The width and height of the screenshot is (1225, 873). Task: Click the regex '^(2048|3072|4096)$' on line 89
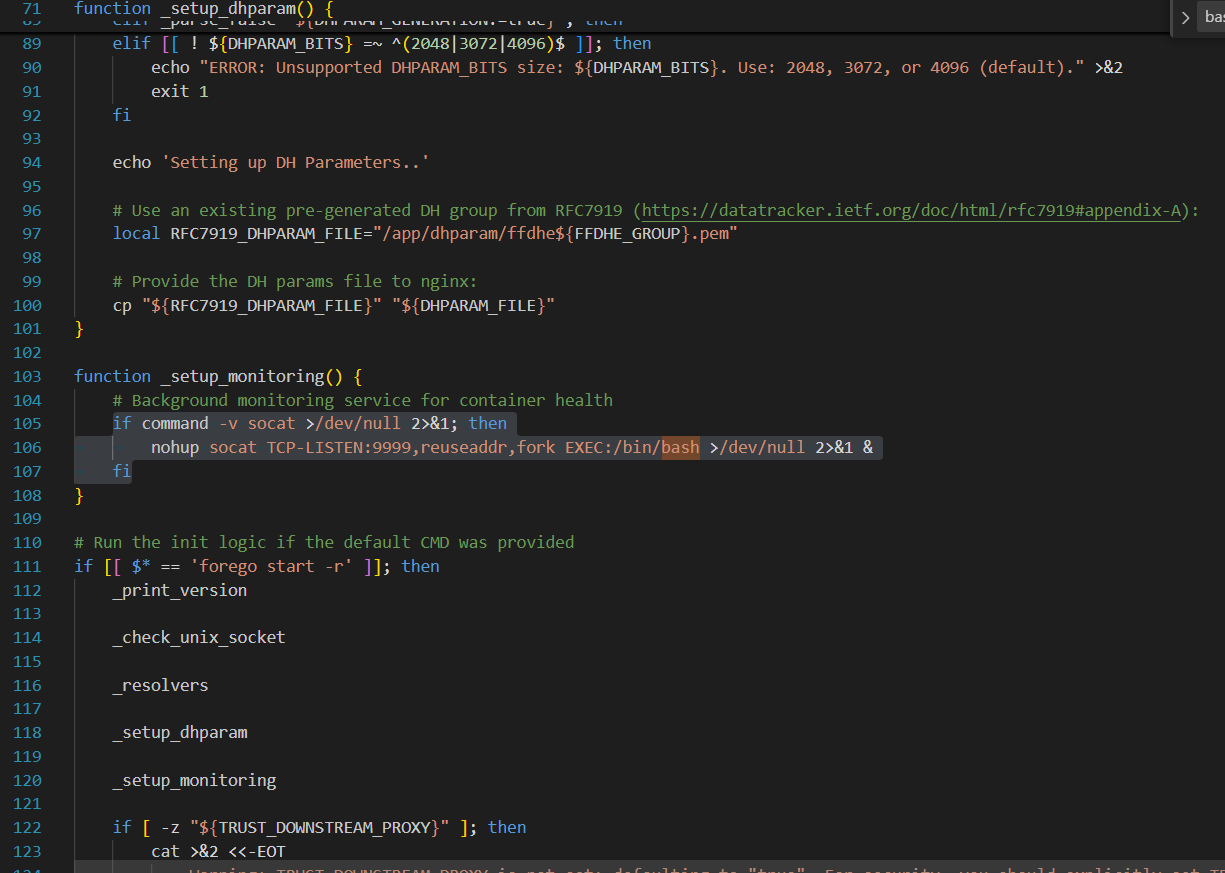point(478,43)
